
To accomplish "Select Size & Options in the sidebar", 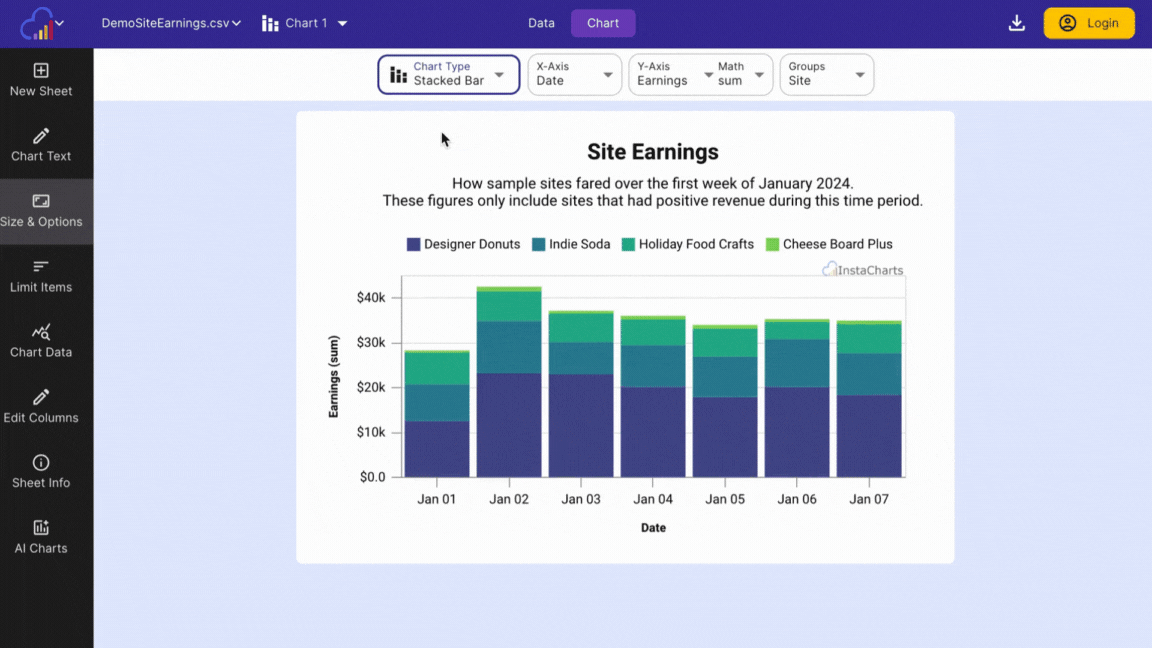I will tap(41, 211).
